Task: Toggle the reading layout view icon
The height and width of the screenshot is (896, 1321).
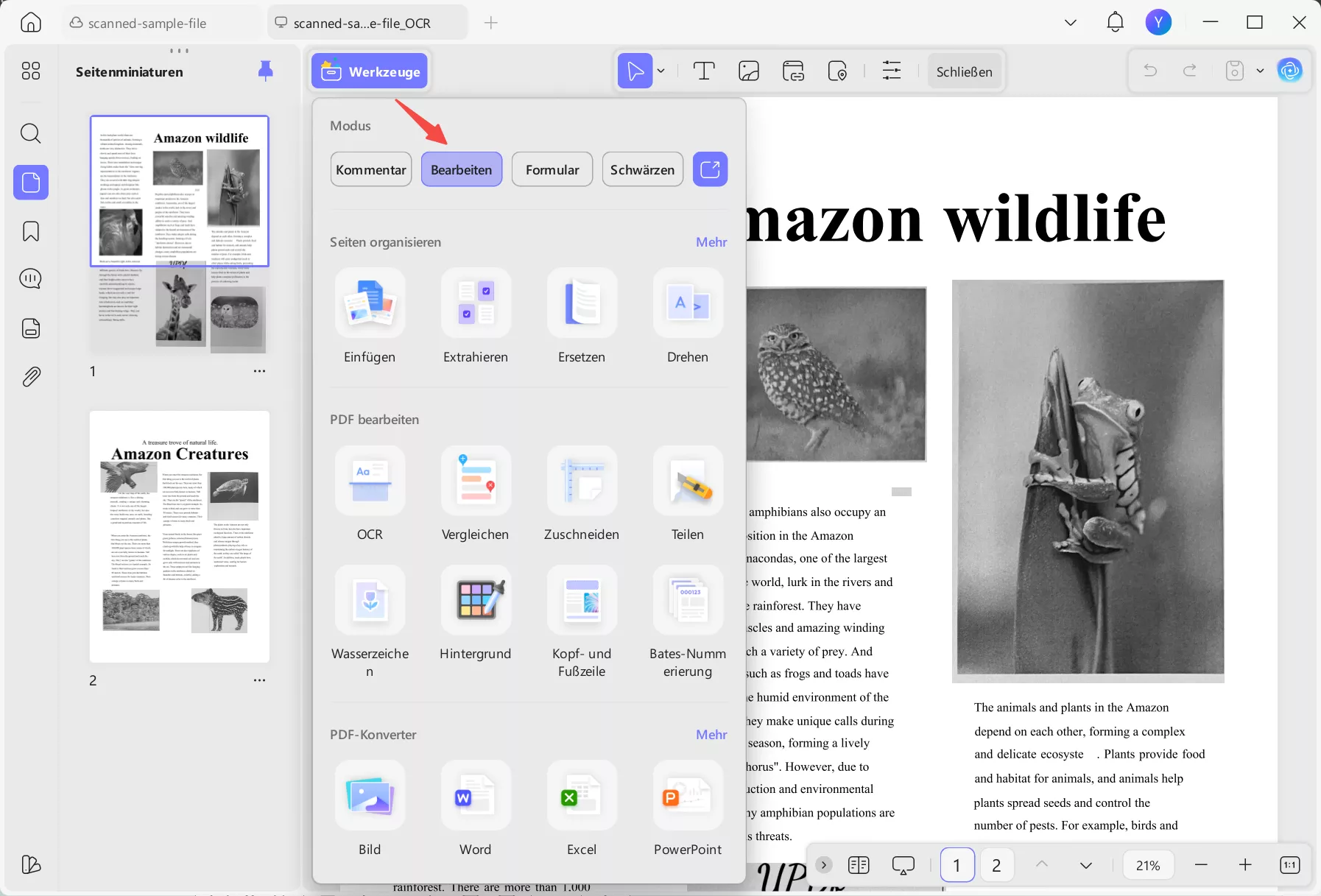Action: point(859,865)
